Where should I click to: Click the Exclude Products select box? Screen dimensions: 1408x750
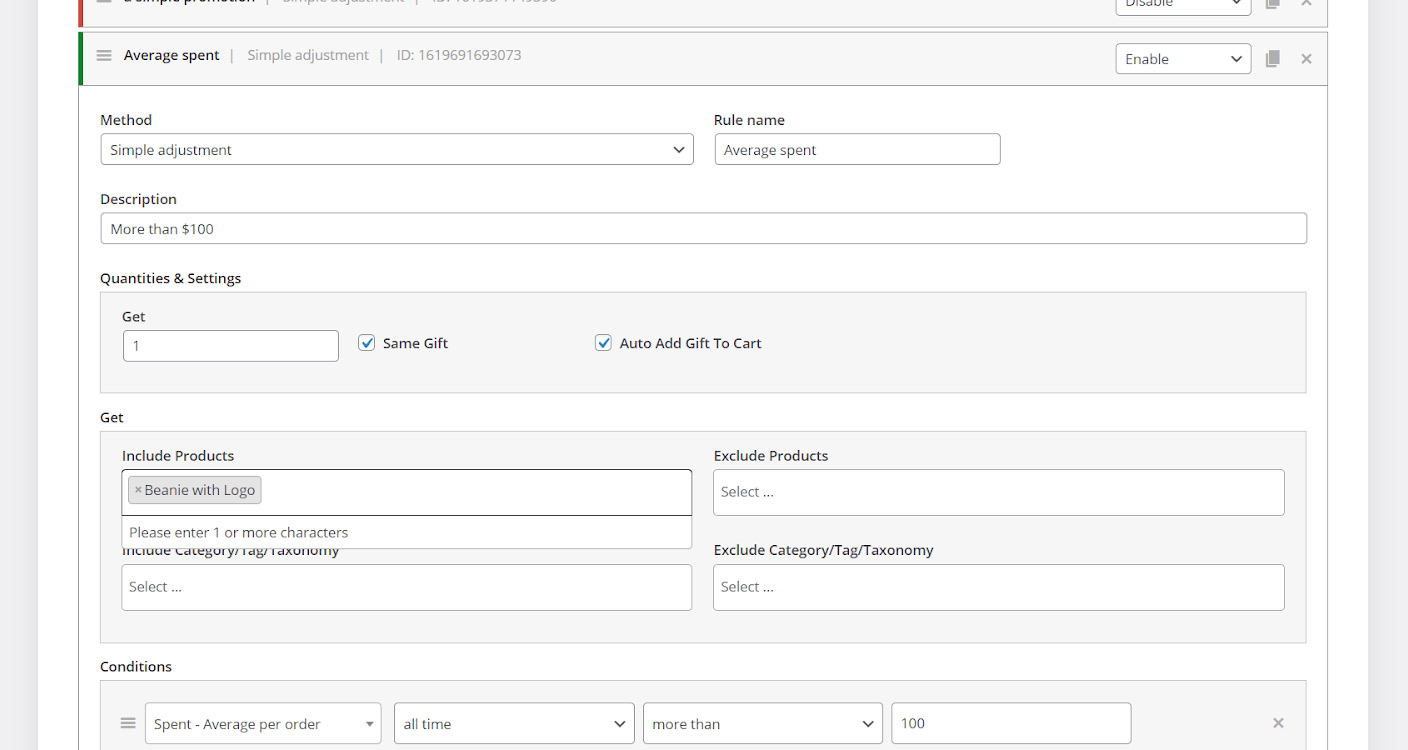(x=998, y=492)
